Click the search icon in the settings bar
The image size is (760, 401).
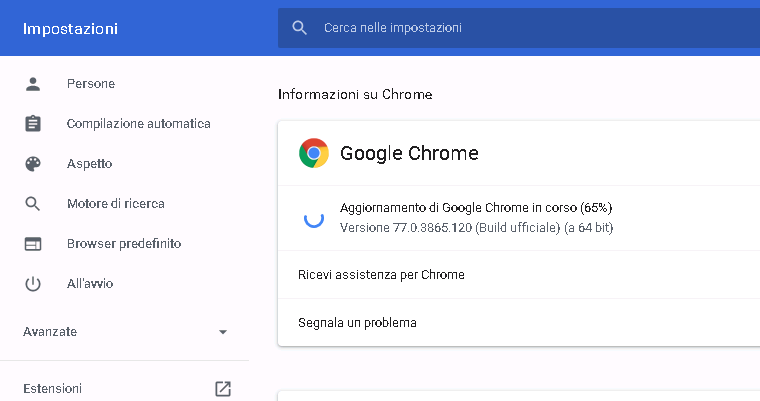(300, 28)
